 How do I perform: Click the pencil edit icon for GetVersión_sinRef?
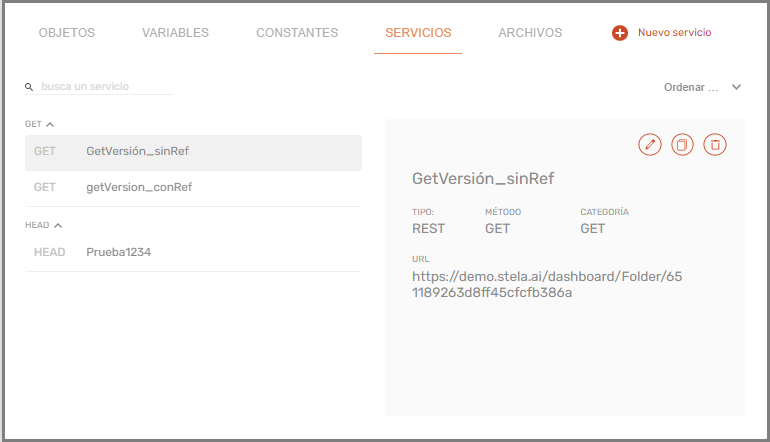pyautogui.click(x=650, y=144)
